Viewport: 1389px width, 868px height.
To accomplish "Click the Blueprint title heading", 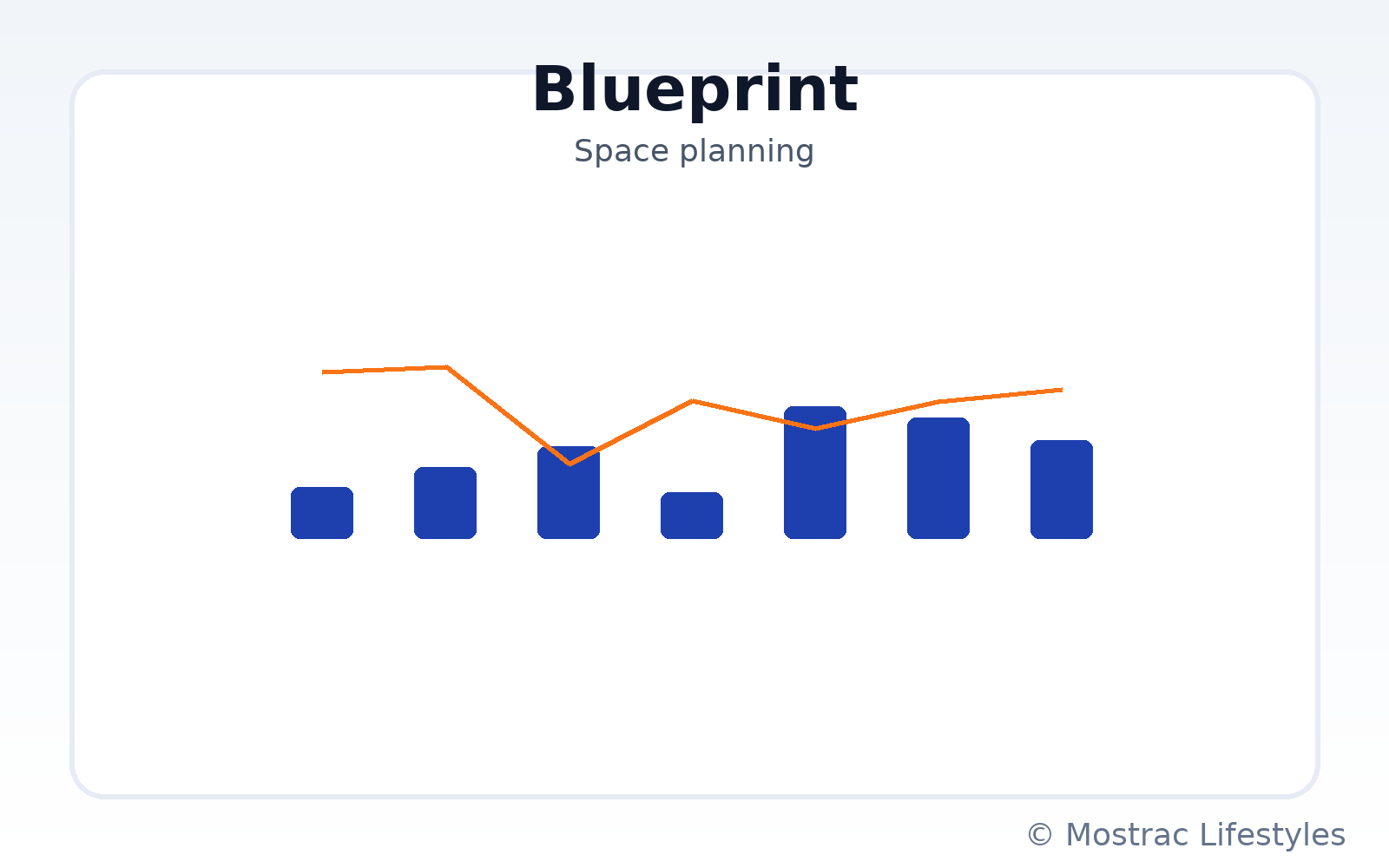I will click(694, 89).
